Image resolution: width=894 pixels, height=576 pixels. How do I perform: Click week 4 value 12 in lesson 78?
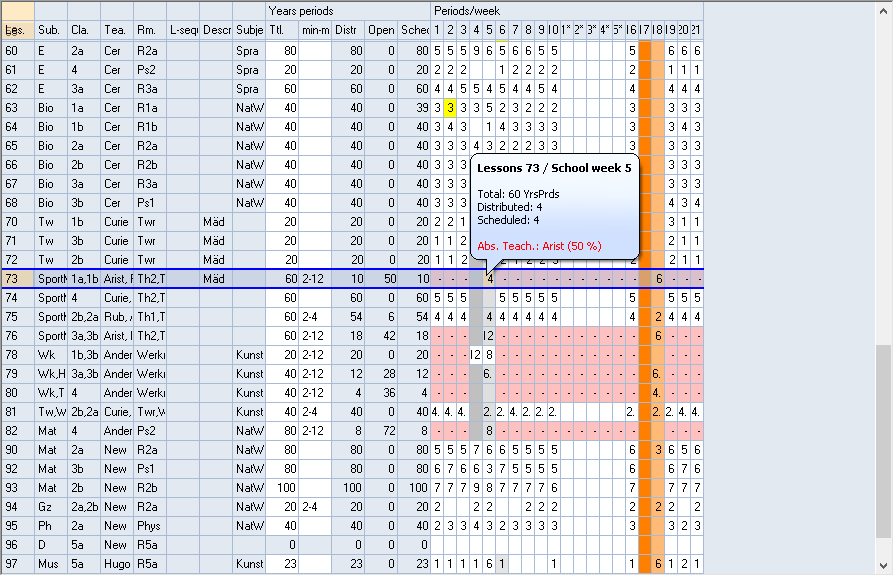(476, 355)
